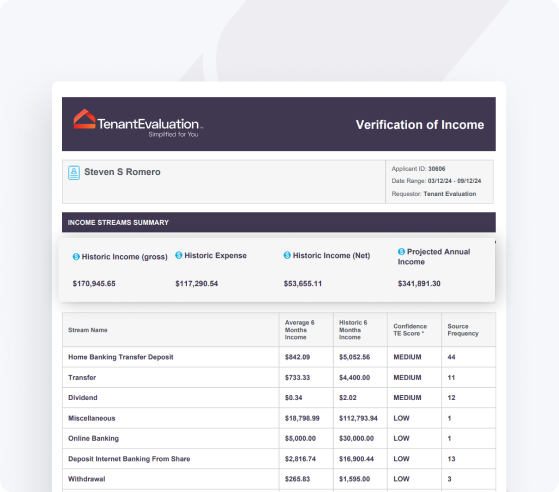559x492 pixels.
Task: Click the Confidence TE Score column header
Action: tap(410, 330)
